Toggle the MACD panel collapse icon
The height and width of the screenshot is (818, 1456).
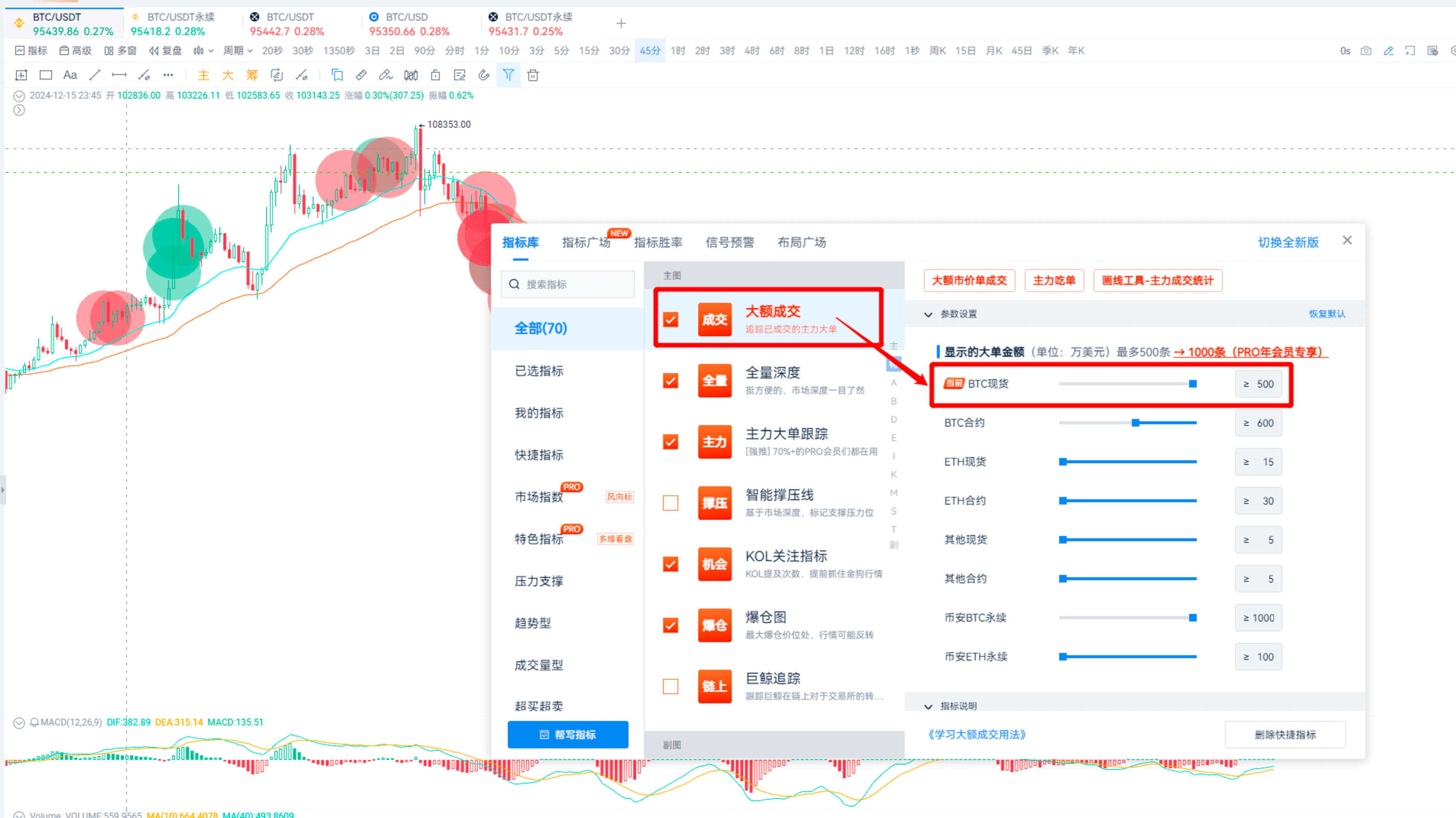click(19, 722)
